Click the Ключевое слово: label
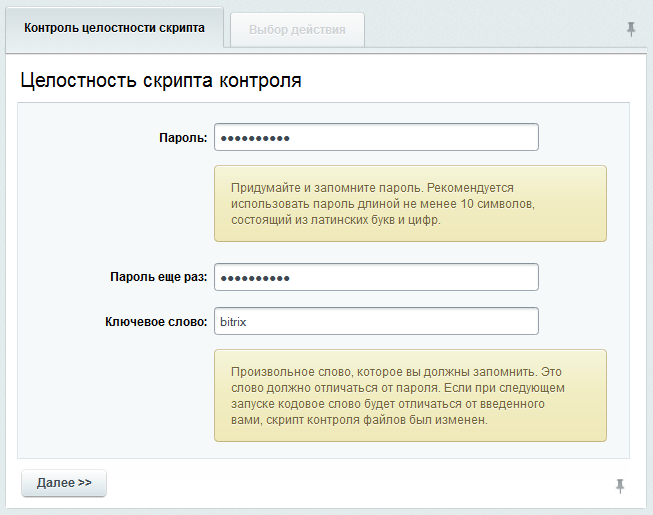 coord(156,322)
